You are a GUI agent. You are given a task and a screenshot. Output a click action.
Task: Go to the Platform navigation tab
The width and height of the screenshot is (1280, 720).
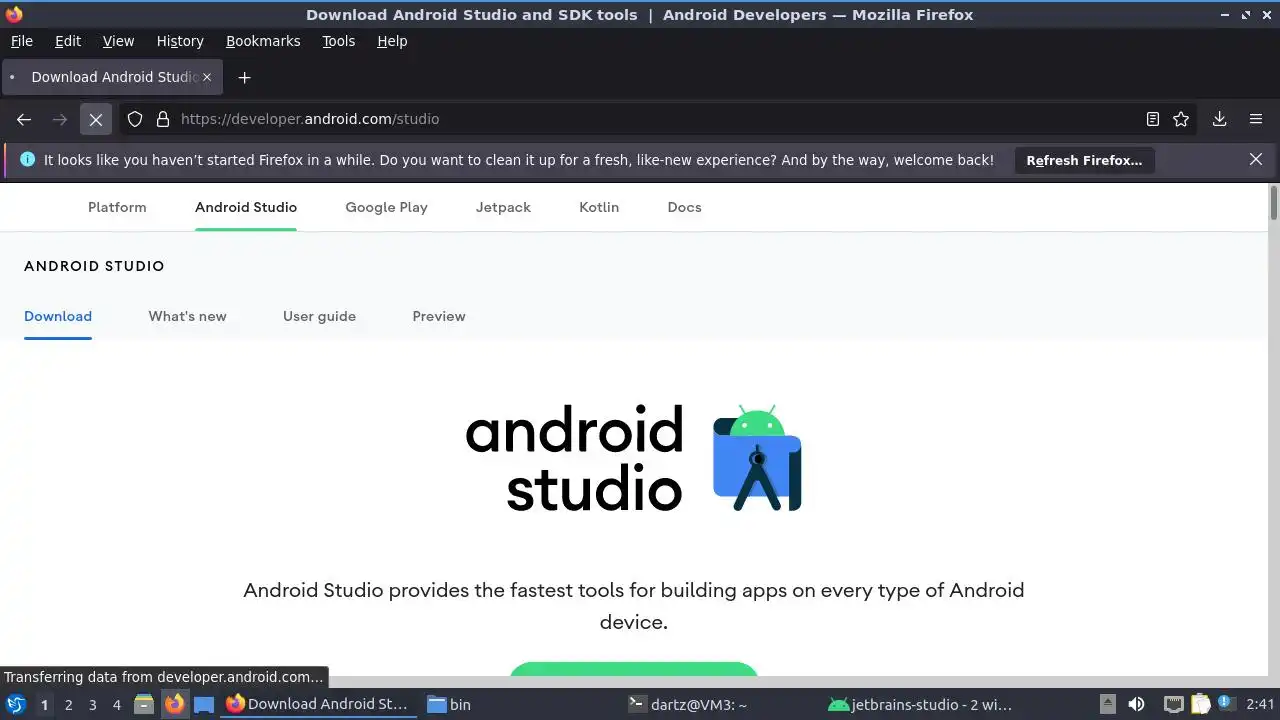tap(117, 207)
